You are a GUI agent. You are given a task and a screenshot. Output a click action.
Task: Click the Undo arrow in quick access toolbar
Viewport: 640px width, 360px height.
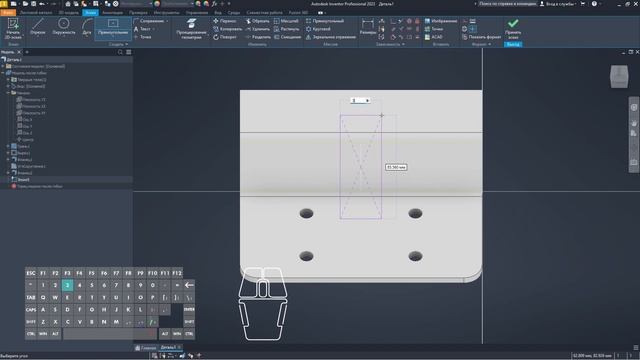42,4
